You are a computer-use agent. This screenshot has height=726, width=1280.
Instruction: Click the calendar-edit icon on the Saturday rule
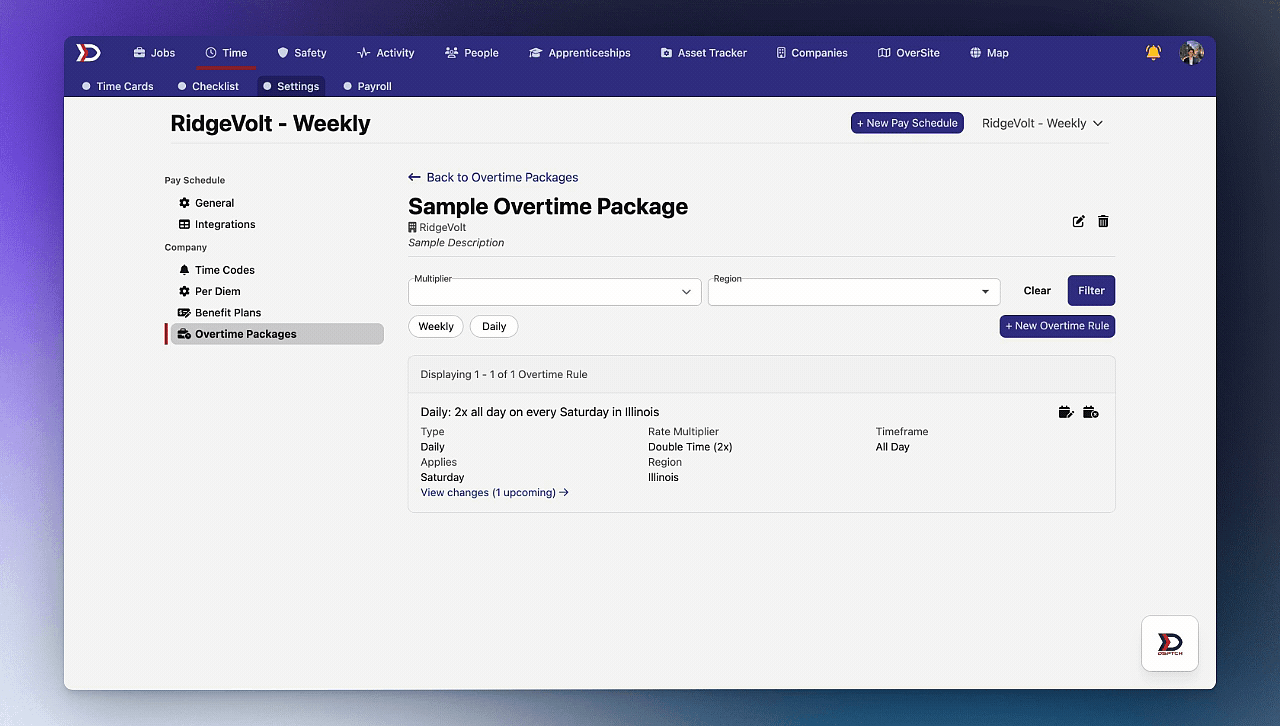point(1066,412)
